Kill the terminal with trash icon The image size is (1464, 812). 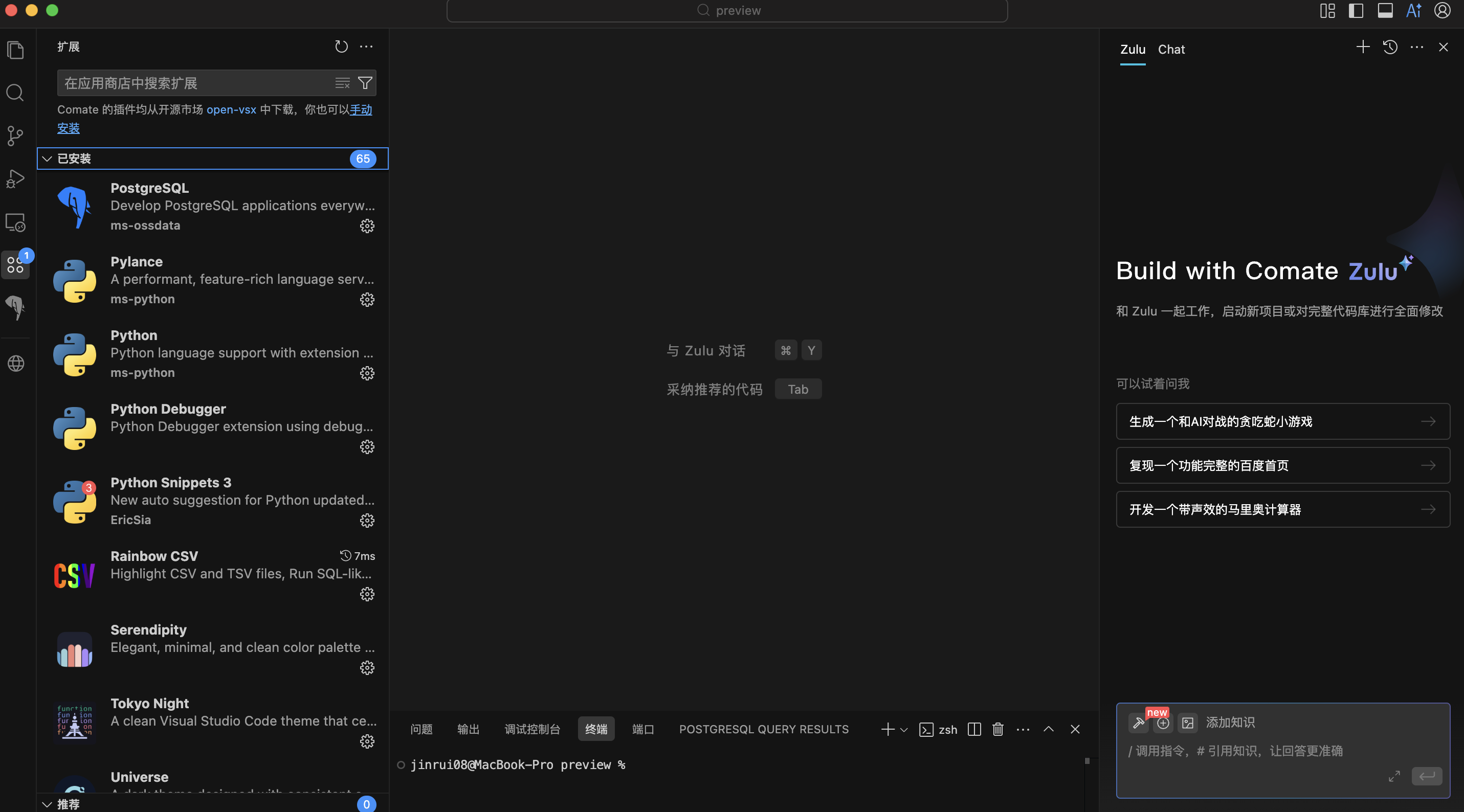point(998,729)
